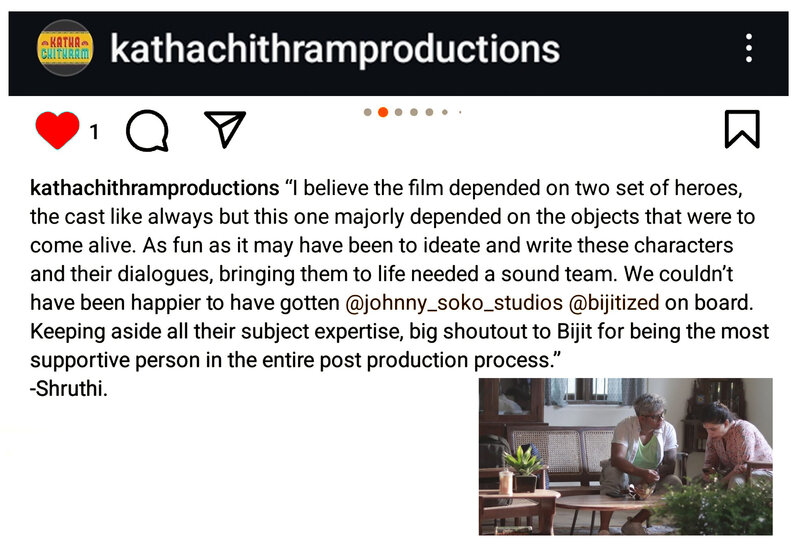800x553 pixels.
Task: Jump to first carousel dot
Action: pyautogui.click(x=367, y=112)
